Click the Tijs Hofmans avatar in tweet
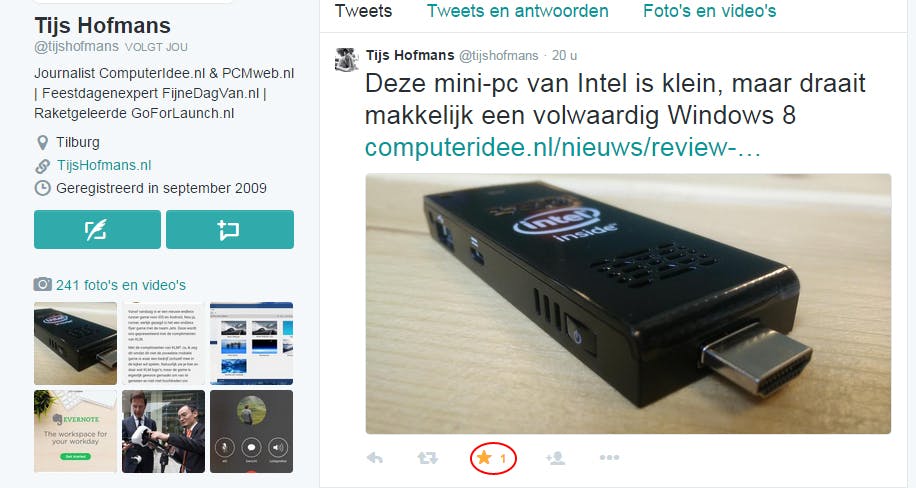The image size is (916, 488). point(346,60)
